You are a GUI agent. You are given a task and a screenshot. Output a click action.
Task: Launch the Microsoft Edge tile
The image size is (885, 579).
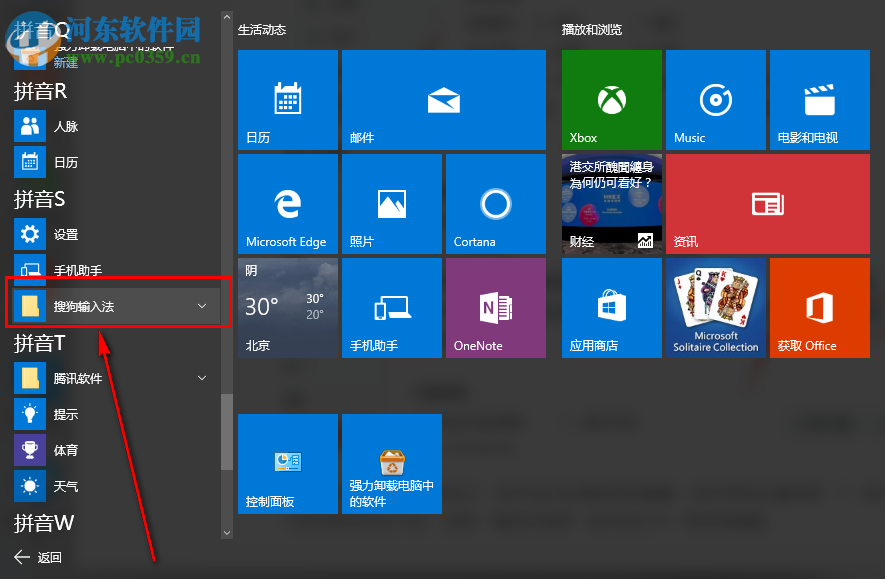pos(288,204)
